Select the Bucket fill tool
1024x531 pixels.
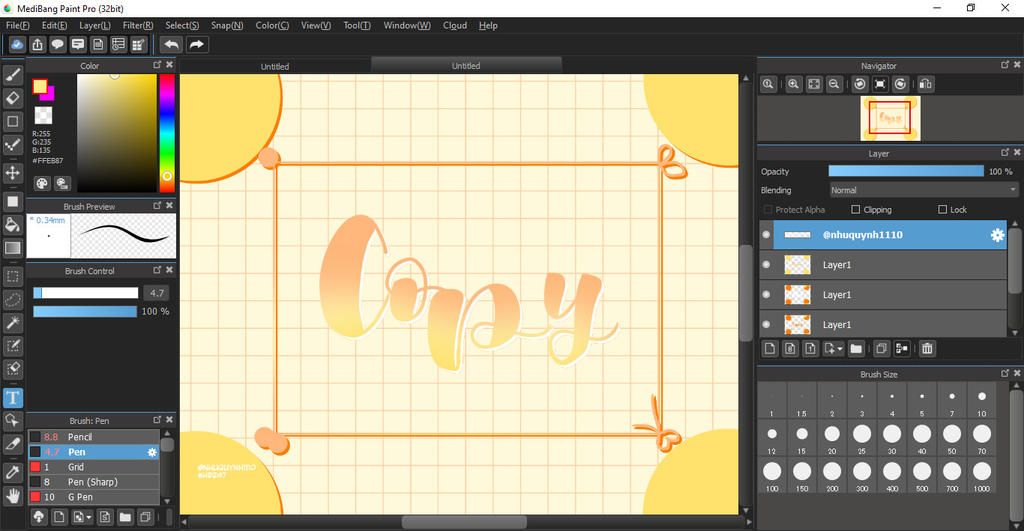coord(12,225)
